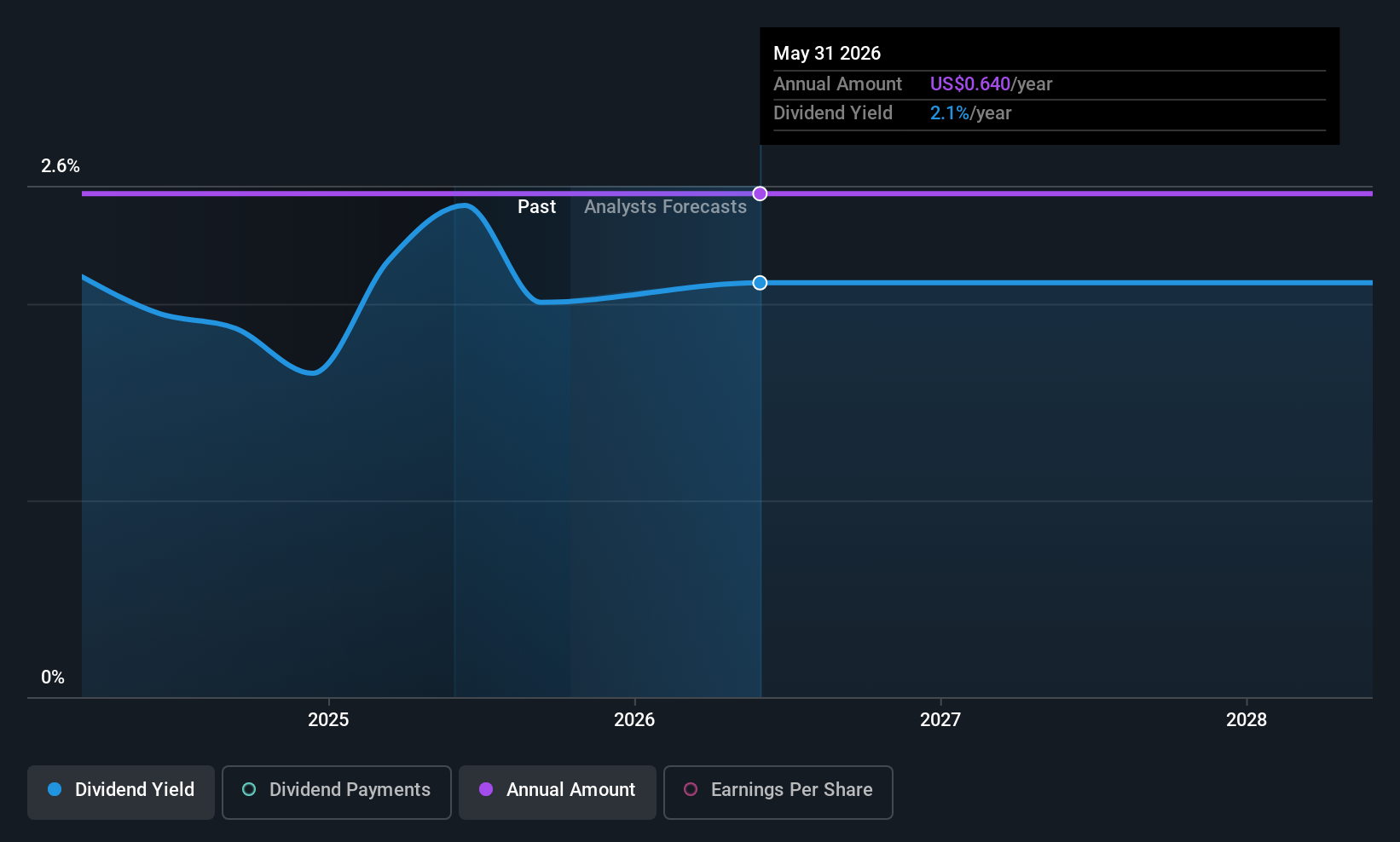Click the 2028 x-axis label
This screenshot has width=1400, height=842.
(x=1247, y=720)
